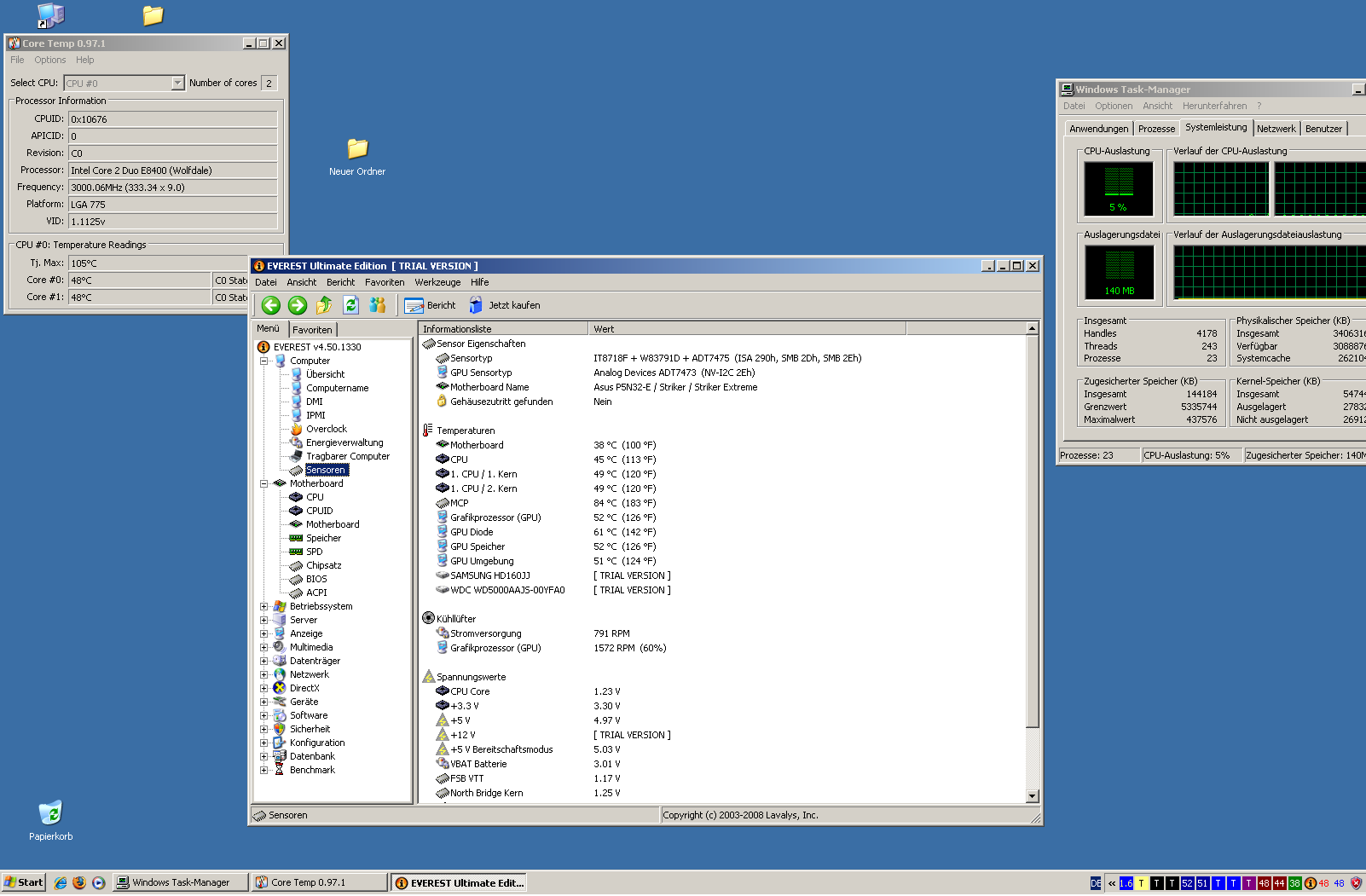
Task: Click the EVEREST info icon in system tray
Action: pyautogui.click(x=1311, y=883)
